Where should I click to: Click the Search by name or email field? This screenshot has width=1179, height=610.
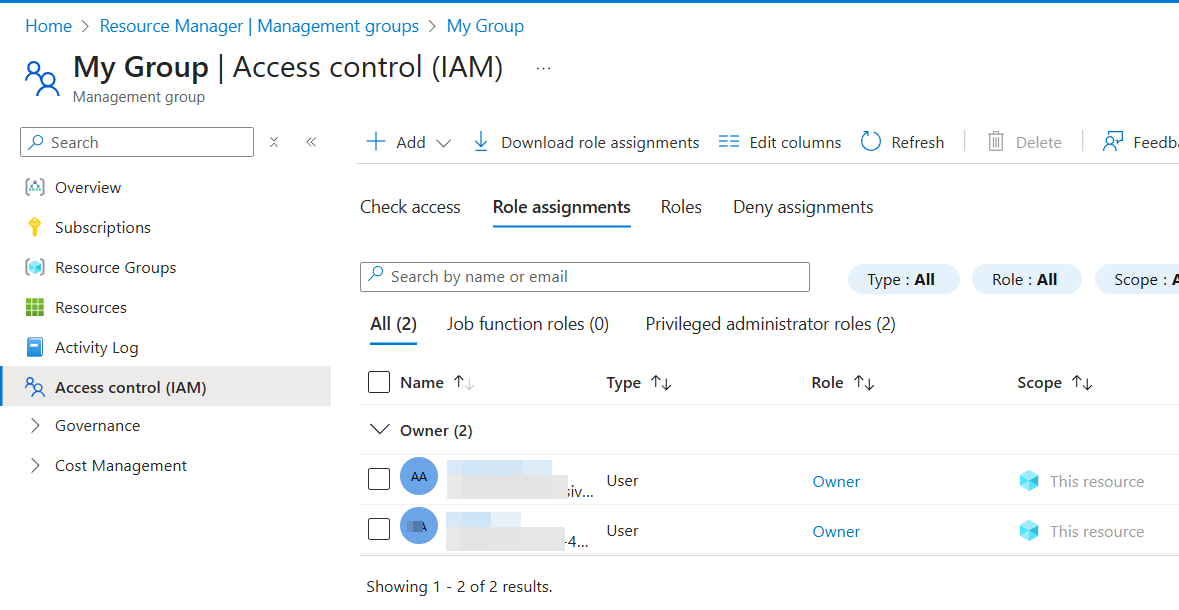[585, 277]
